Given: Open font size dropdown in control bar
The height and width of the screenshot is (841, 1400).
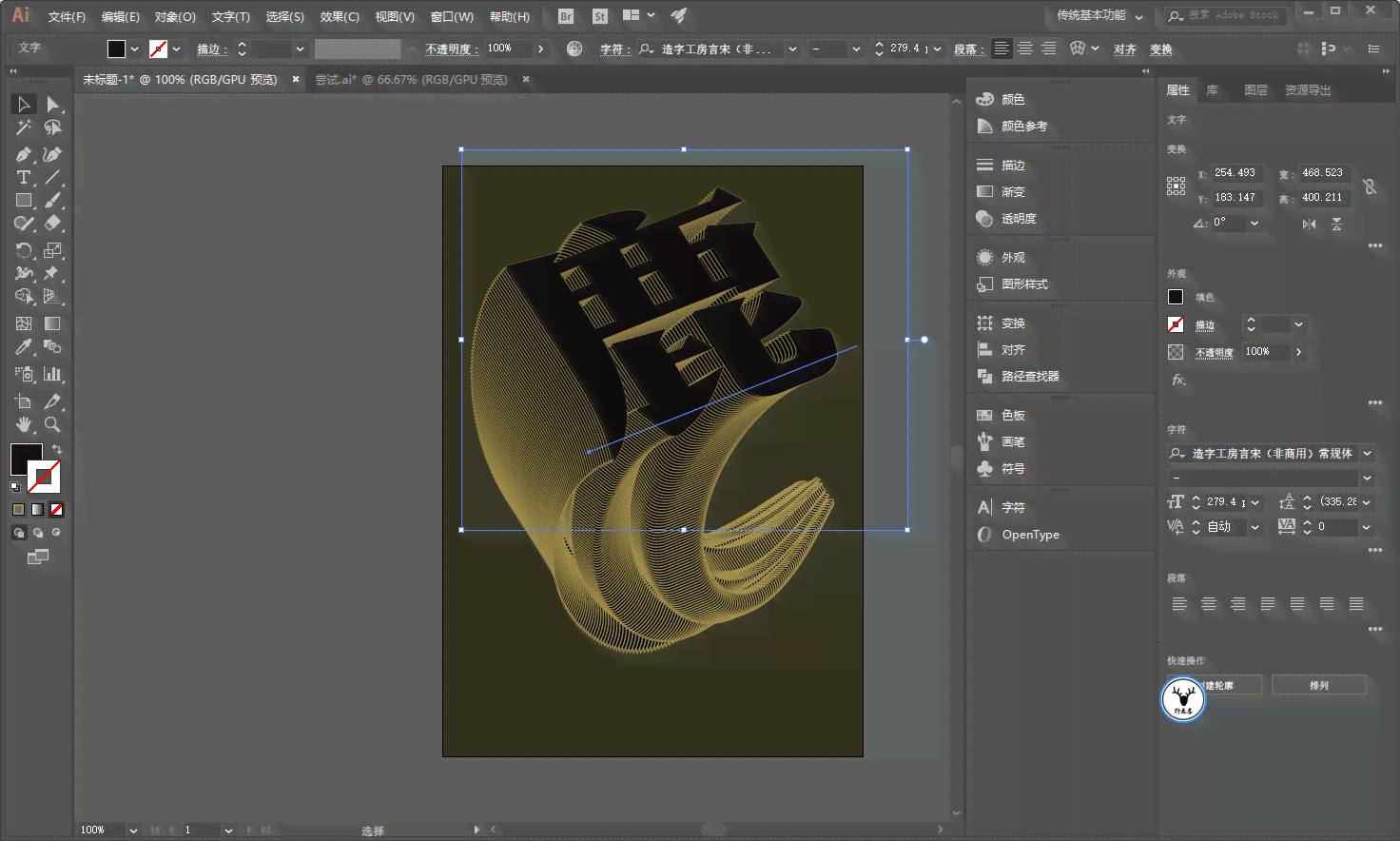Looking at the screenshot, I should 938,49.
